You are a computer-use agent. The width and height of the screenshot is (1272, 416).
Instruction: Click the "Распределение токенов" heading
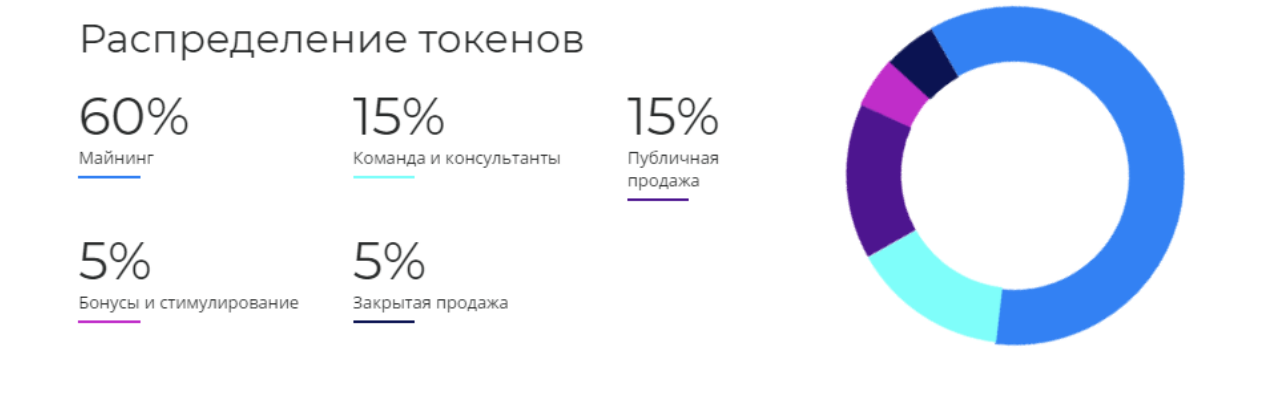coord(331,40)
